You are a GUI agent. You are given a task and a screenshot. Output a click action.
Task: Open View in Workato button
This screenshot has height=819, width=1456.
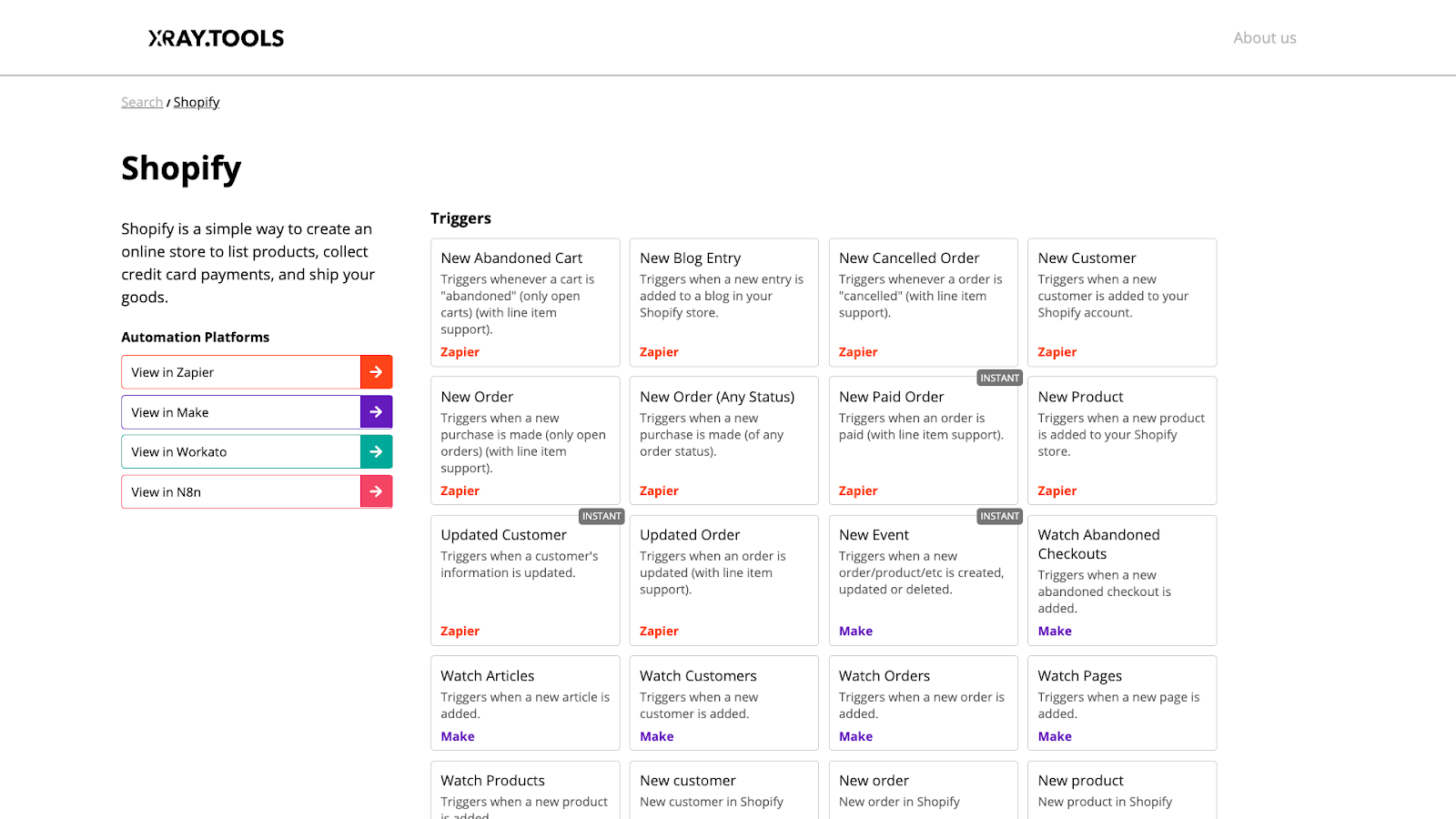click(x=257, y=451)
